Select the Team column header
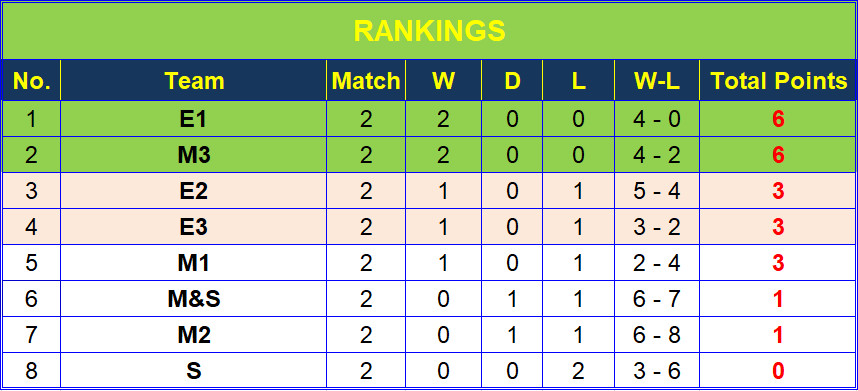 [194, 80]
